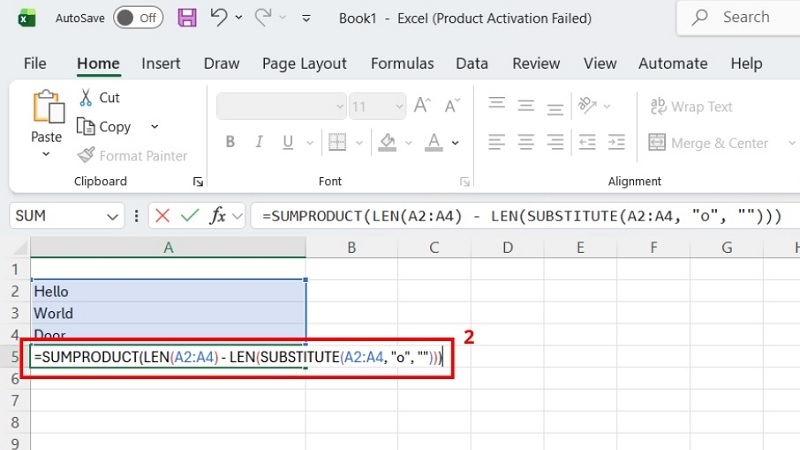
Task: Redo the last undone action
Action: (x=263, y=18)
